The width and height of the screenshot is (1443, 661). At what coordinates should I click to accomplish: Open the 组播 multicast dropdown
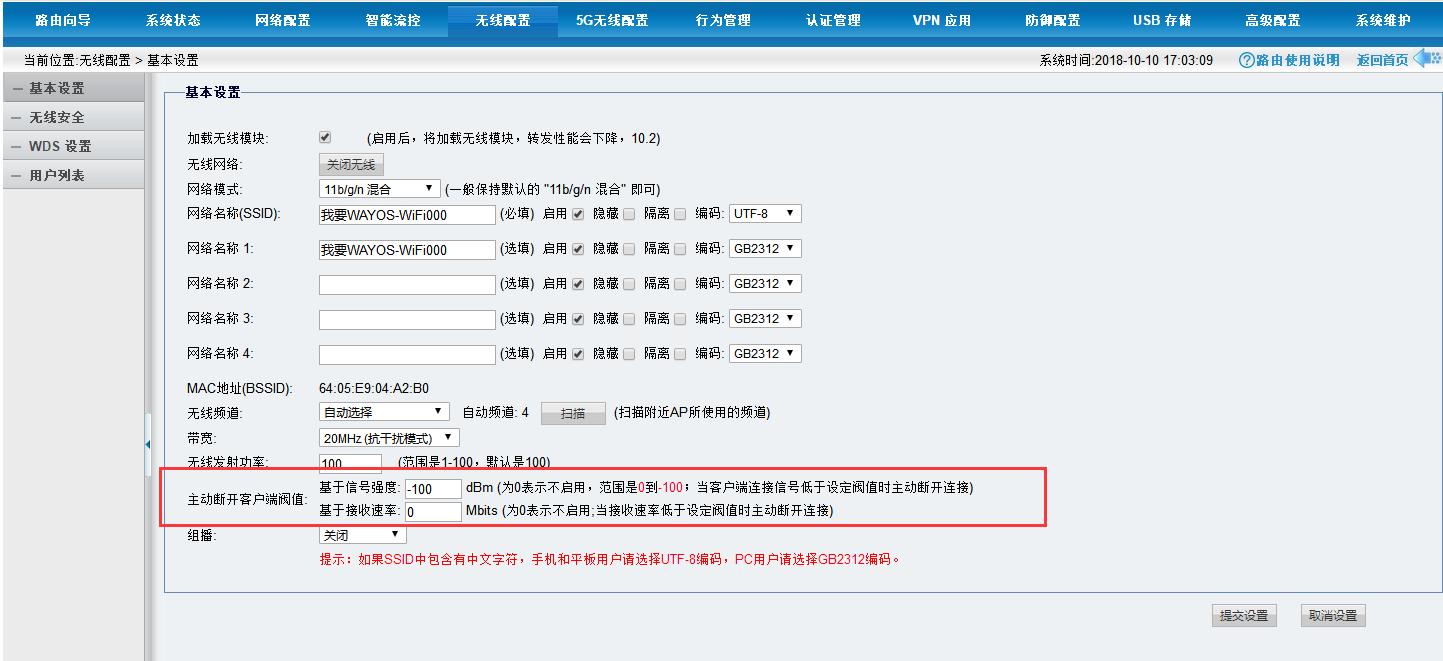[x=361, y=535]
